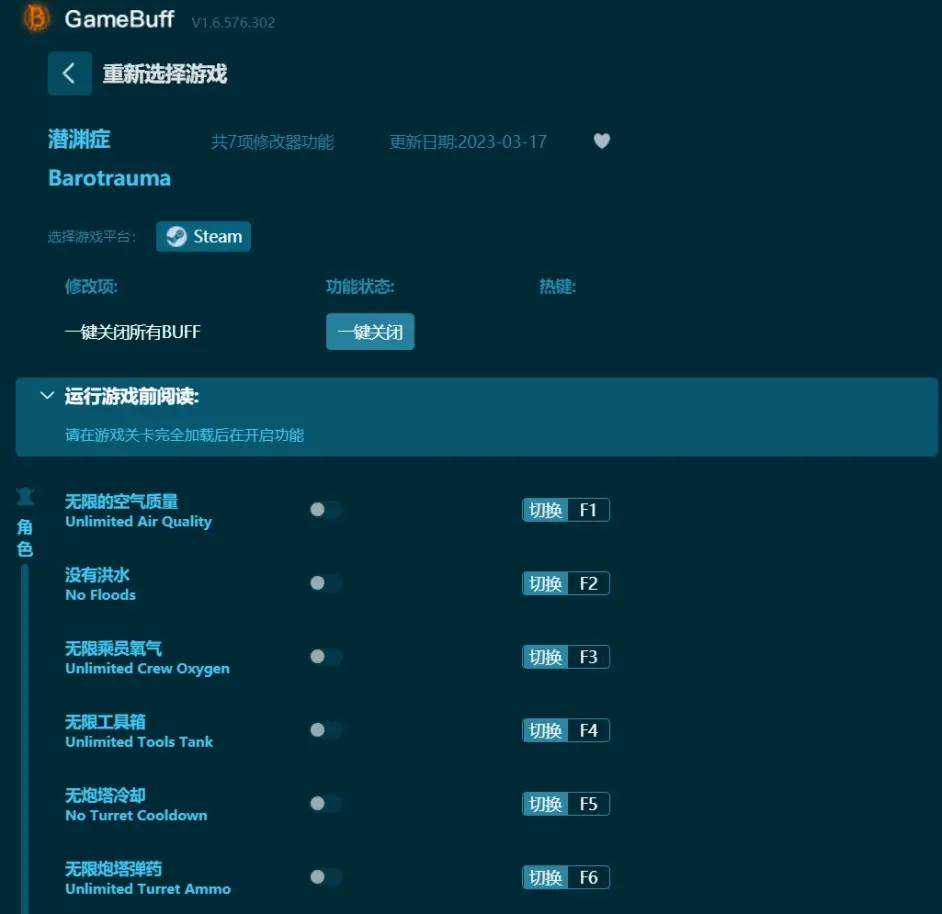Edit the F4 hotkey for Tools Tank
The width and height of the screenshot is (942, 914).
click(588, 730)
